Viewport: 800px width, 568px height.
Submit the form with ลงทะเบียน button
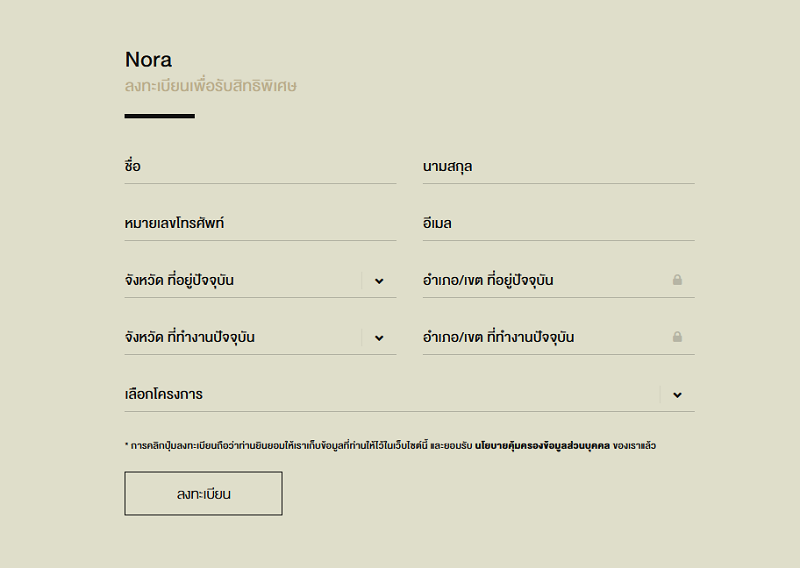pos(203,493)
